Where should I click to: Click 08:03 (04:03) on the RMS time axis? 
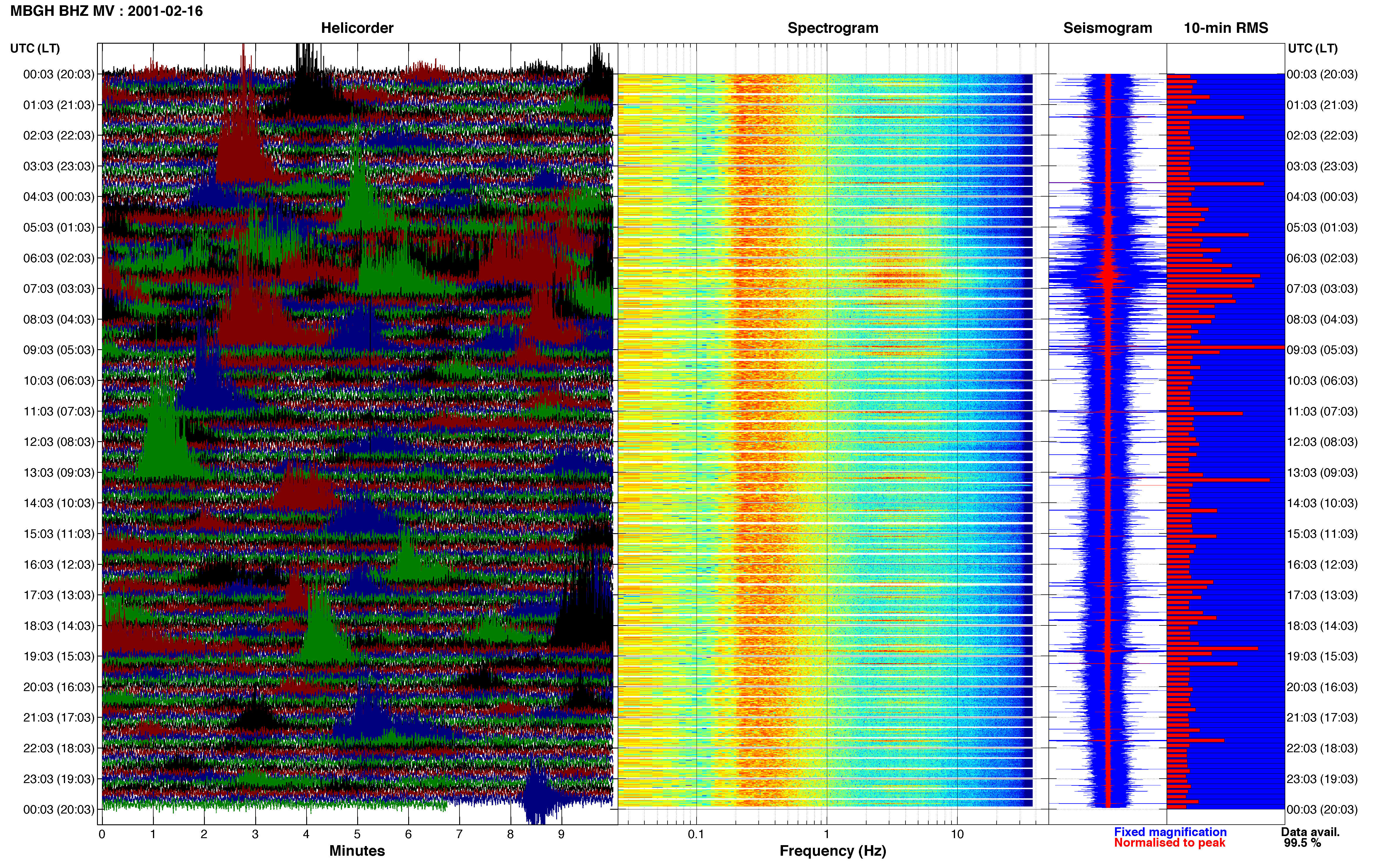point(1322,320)
